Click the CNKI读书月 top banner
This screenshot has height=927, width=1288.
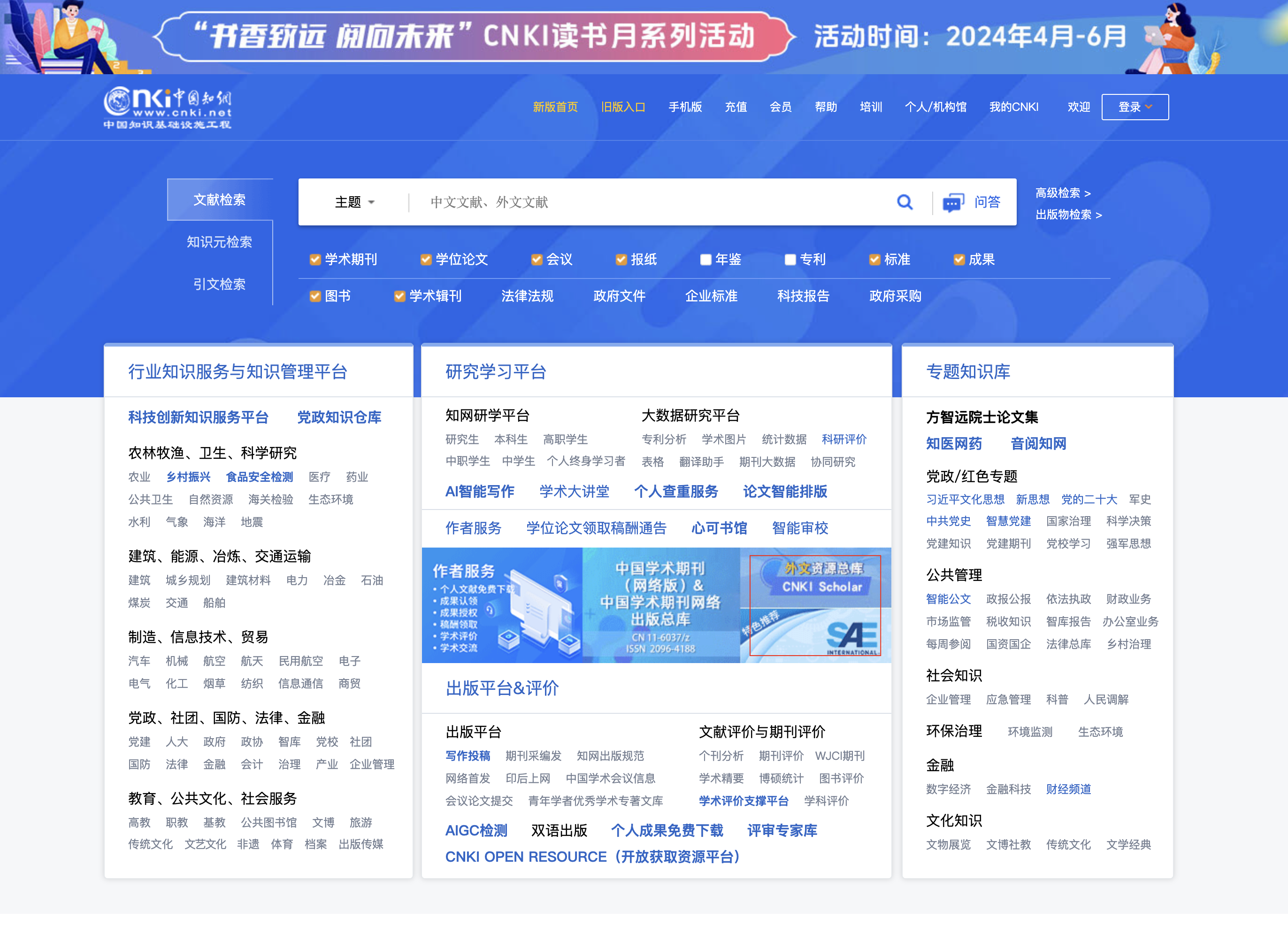pos(644,37)
